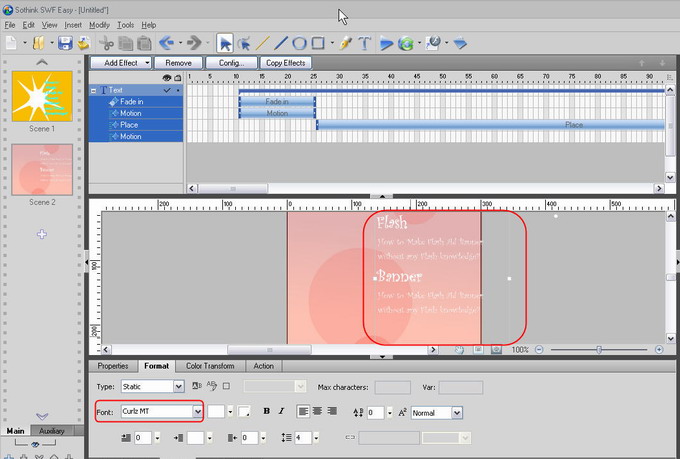Select the Text tool
This screenshot has height=459, width=680.
pyautogui.click(x=364, y=43)
